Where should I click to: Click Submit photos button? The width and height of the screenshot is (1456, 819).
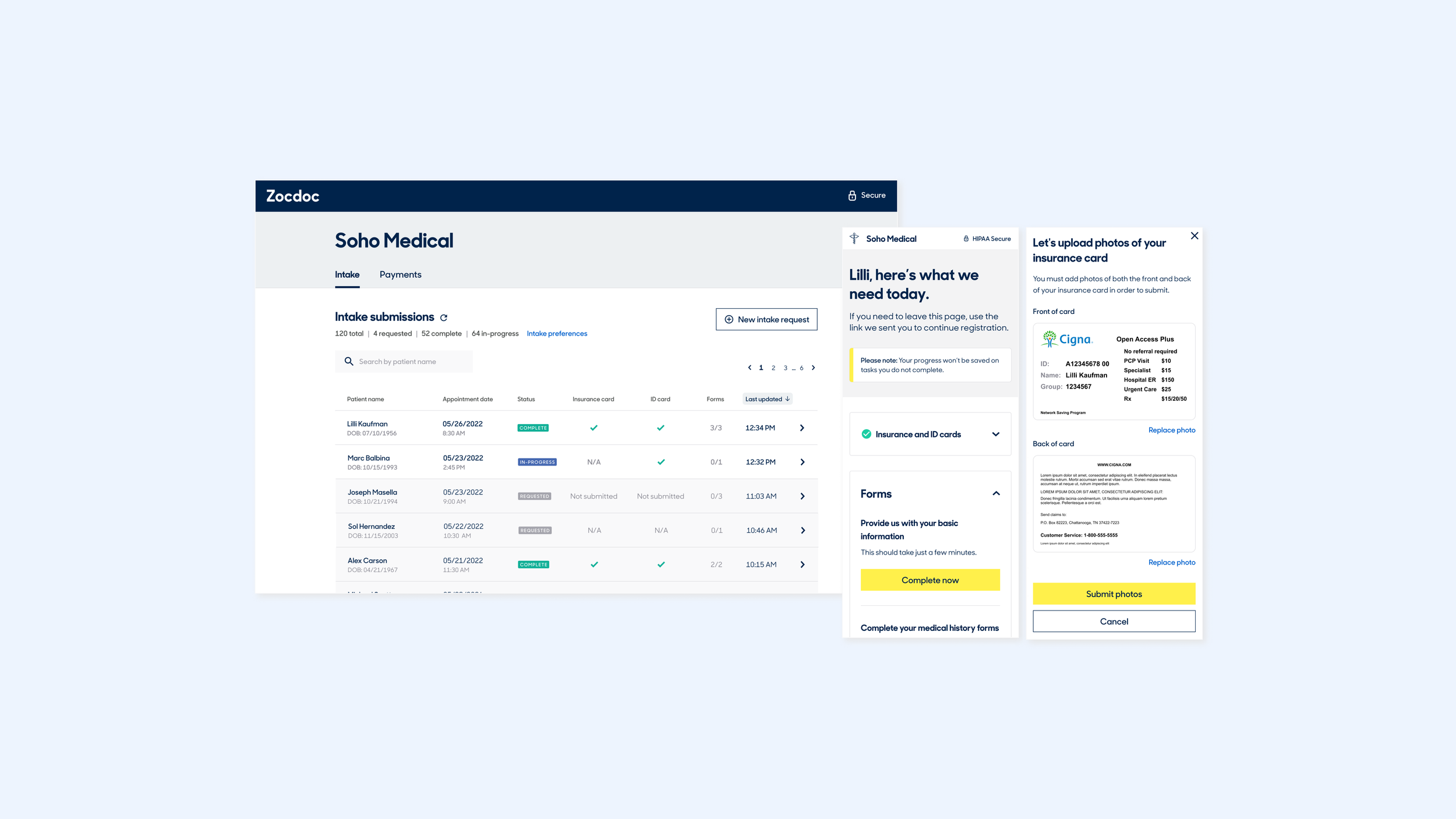tap(1114, 594)
